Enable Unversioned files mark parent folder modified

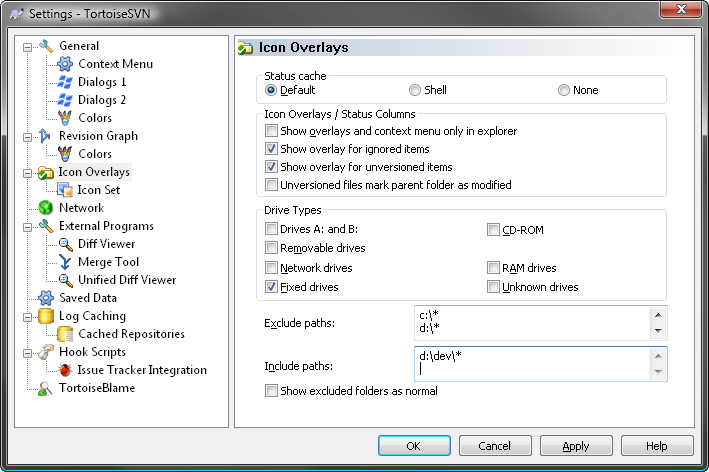(271, 185)
